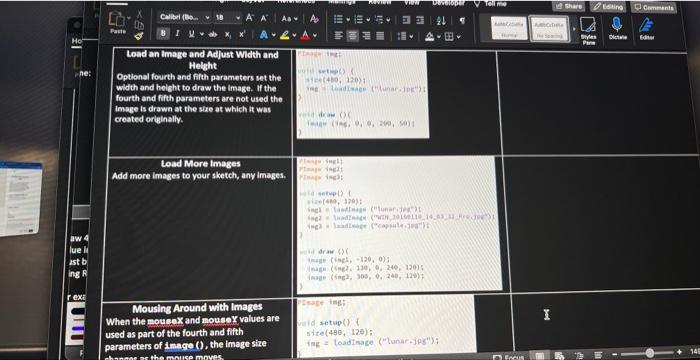Expand the styles gallery arrow

tap(574, 29)
